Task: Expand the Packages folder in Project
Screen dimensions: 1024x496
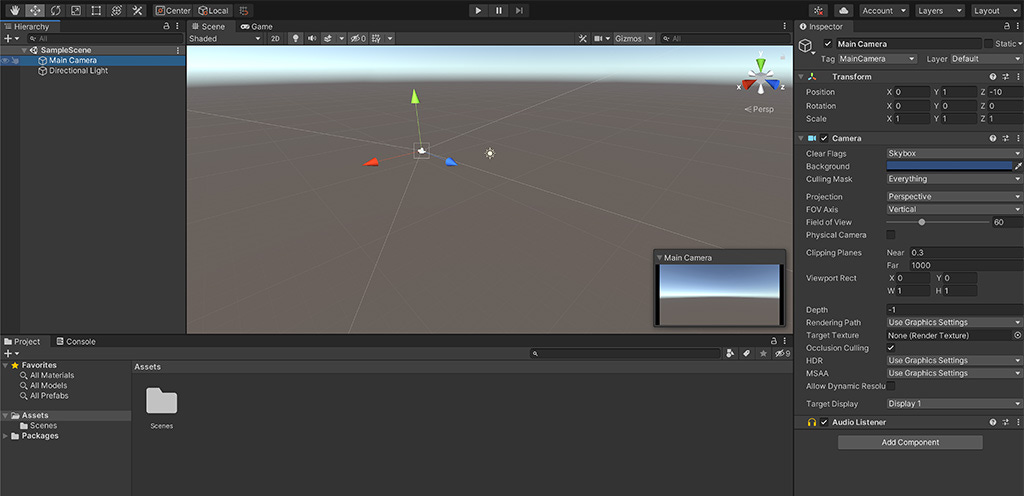Action: 6,436
